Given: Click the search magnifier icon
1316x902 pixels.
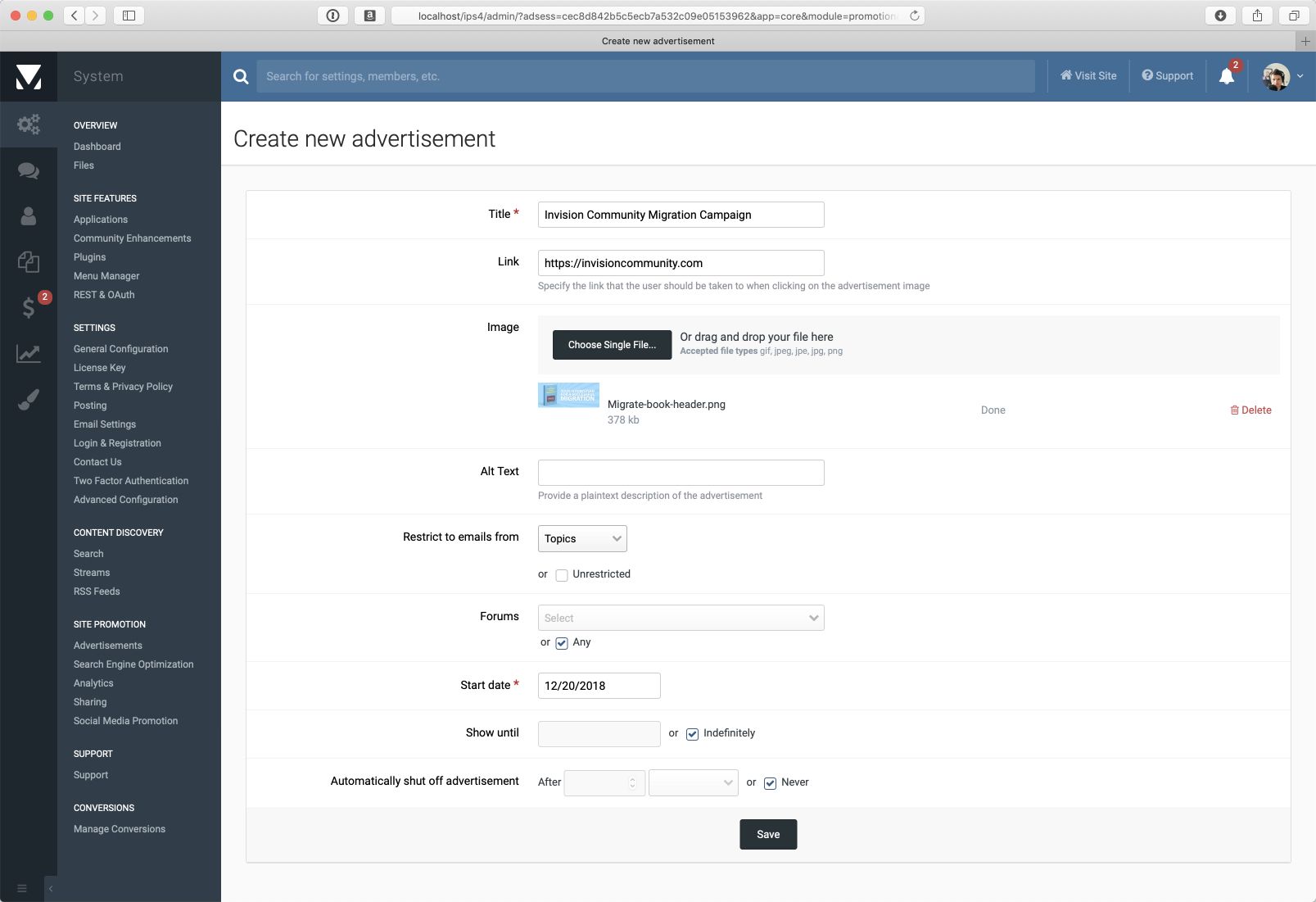Looking at the screenshot, I should point(241,76).
